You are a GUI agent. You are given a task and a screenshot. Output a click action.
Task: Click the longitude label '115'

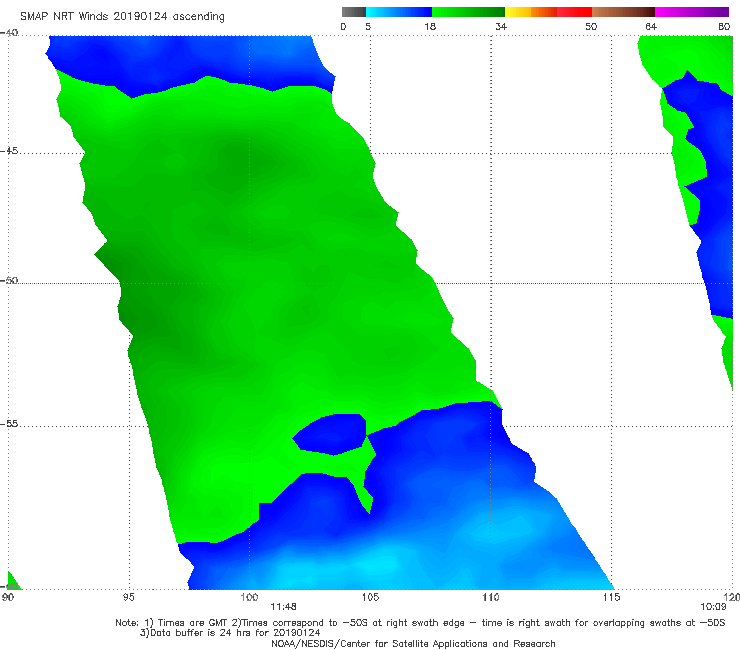[612, 597]
